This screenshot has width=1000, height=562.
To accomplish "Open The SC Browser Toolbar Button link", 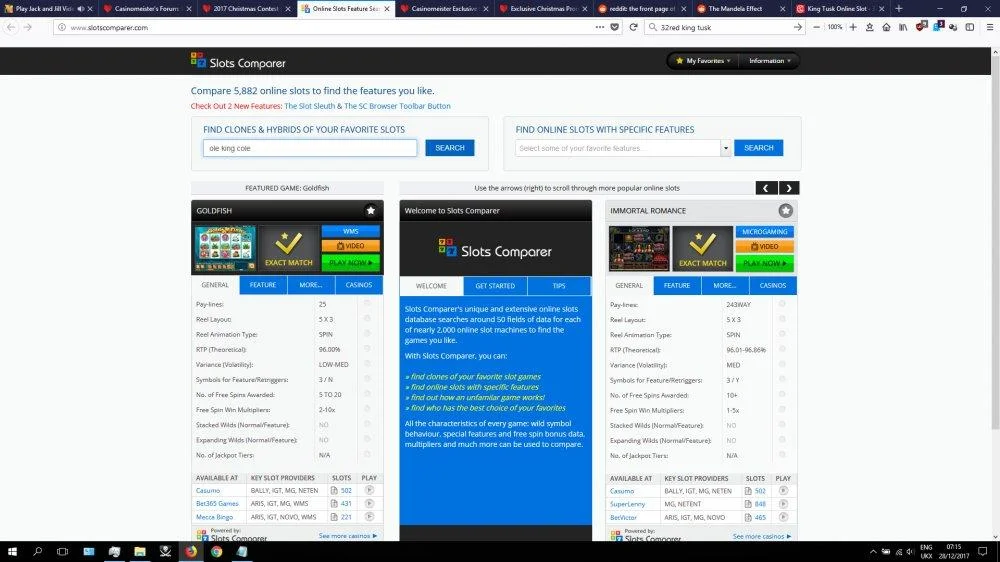I will (x=397, y=107).
